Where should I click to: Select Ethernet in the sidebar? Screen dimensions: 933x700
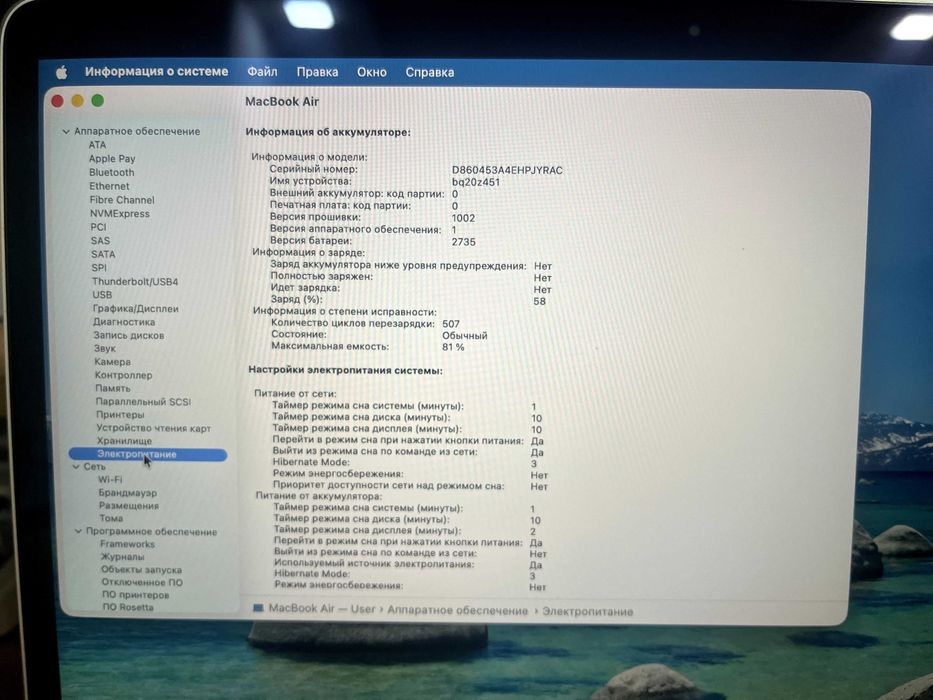tap(109, 186)
